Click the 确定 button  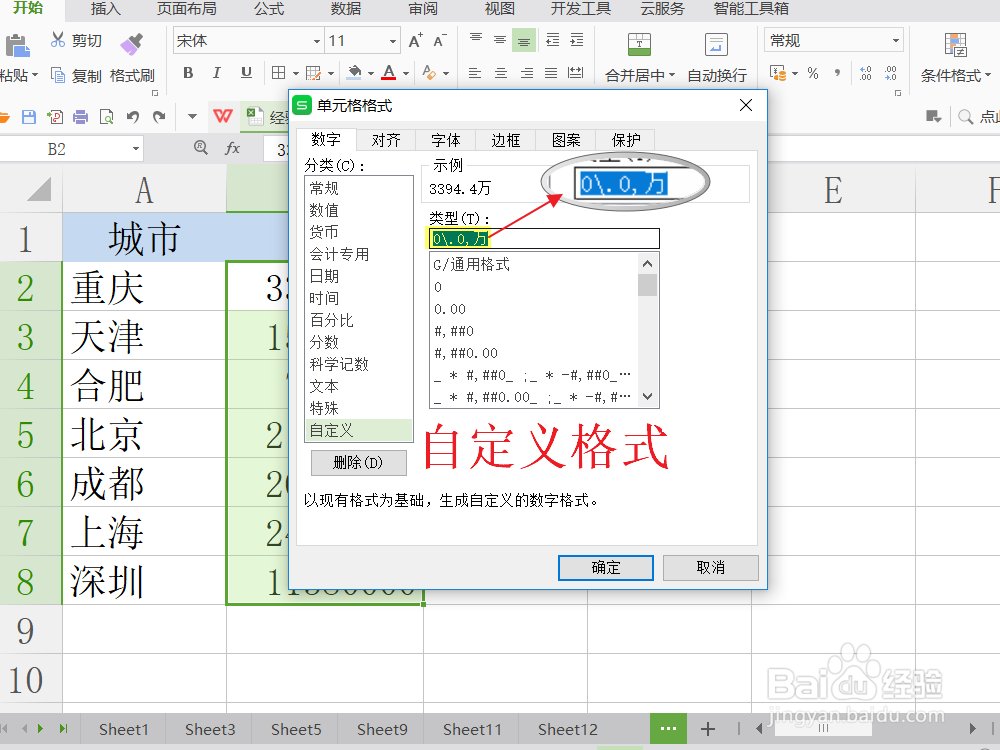pos(606,568)
